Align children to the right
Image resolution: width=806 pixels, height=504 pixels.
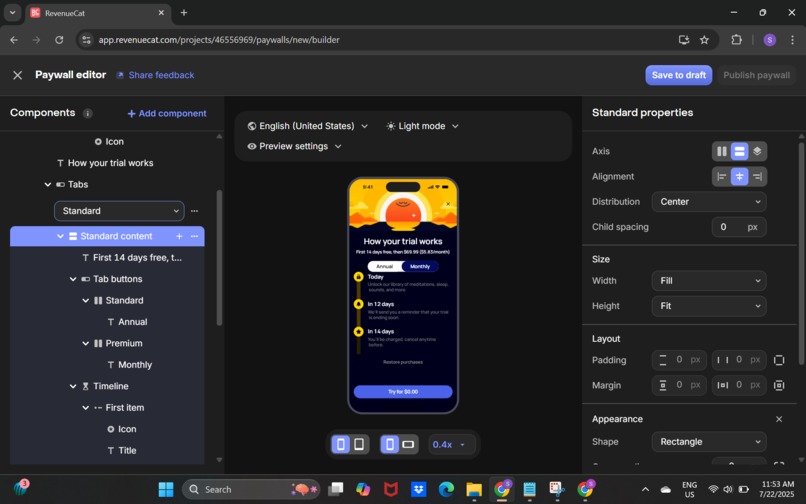point(757,176)
